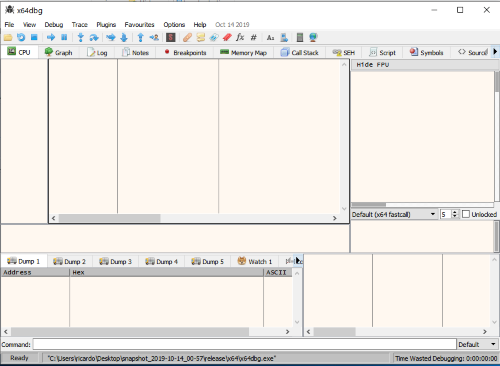Open the Plugins menu
Screen dimensions: 500x366
pyautogui.click(x=106, y=25)
